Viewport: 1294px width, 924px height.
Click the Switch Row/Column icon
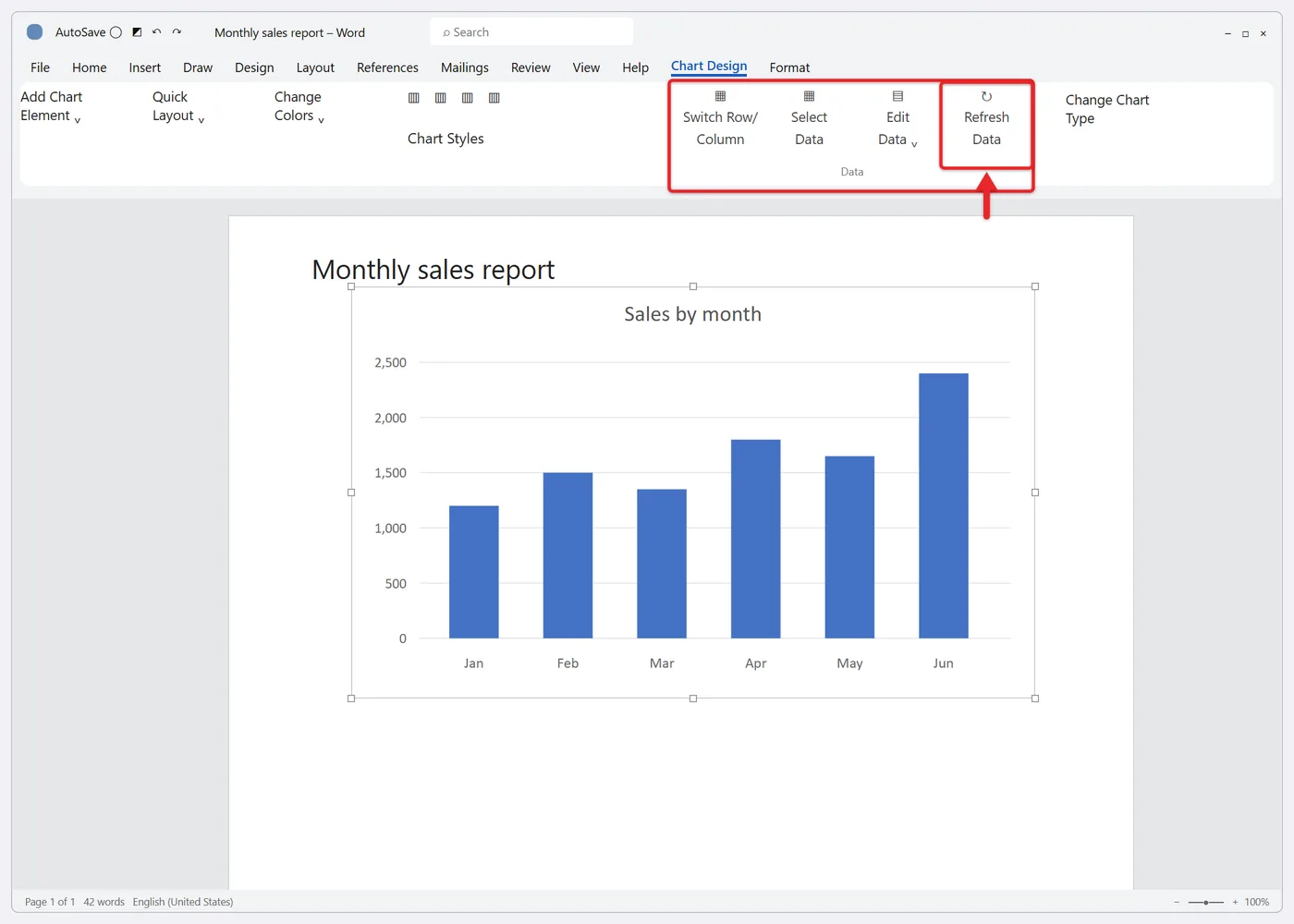coord(720,96)
